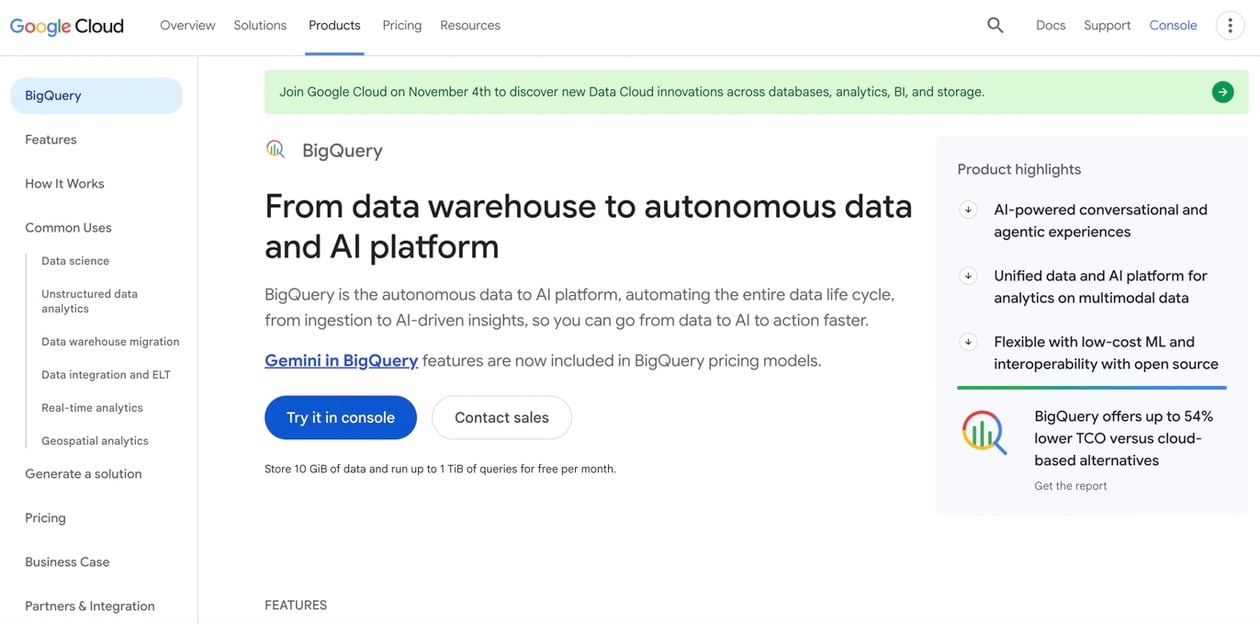Jump to Business Case in sidebar
1260x624 pixels.
(67, 562)
